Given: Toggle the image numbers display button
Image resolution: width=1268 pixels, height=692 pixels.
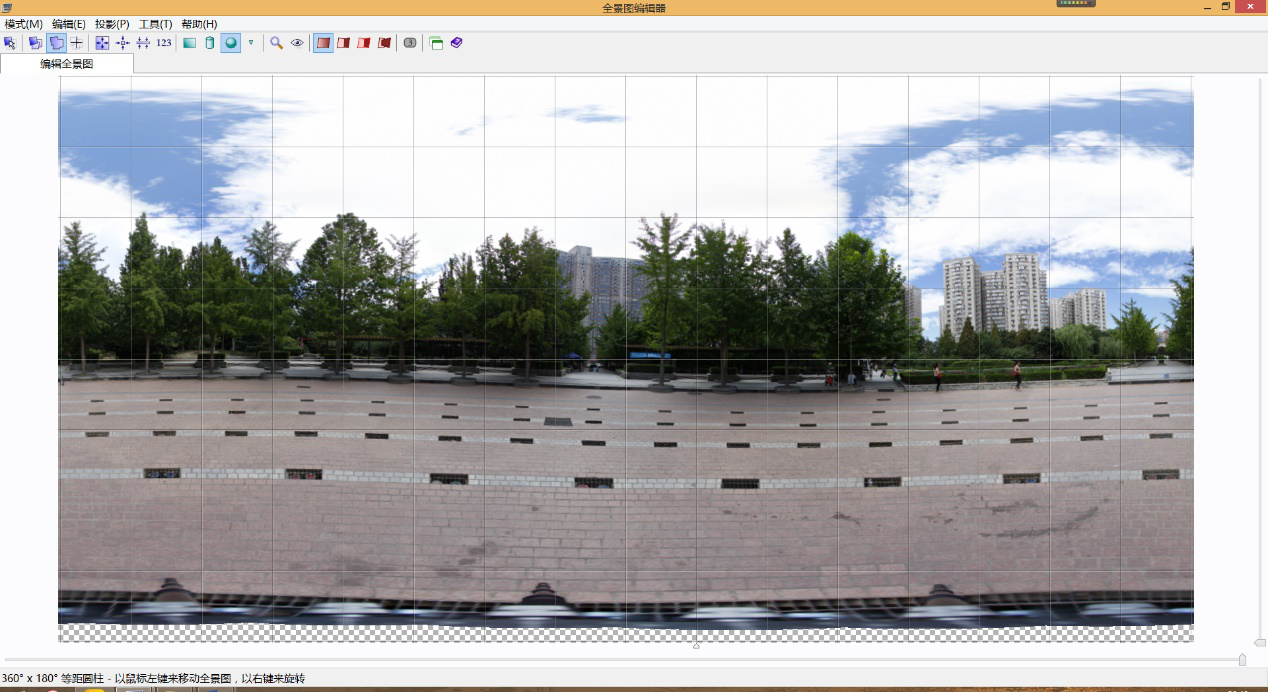Looking at the screenshot, I should tap(410, 43).
